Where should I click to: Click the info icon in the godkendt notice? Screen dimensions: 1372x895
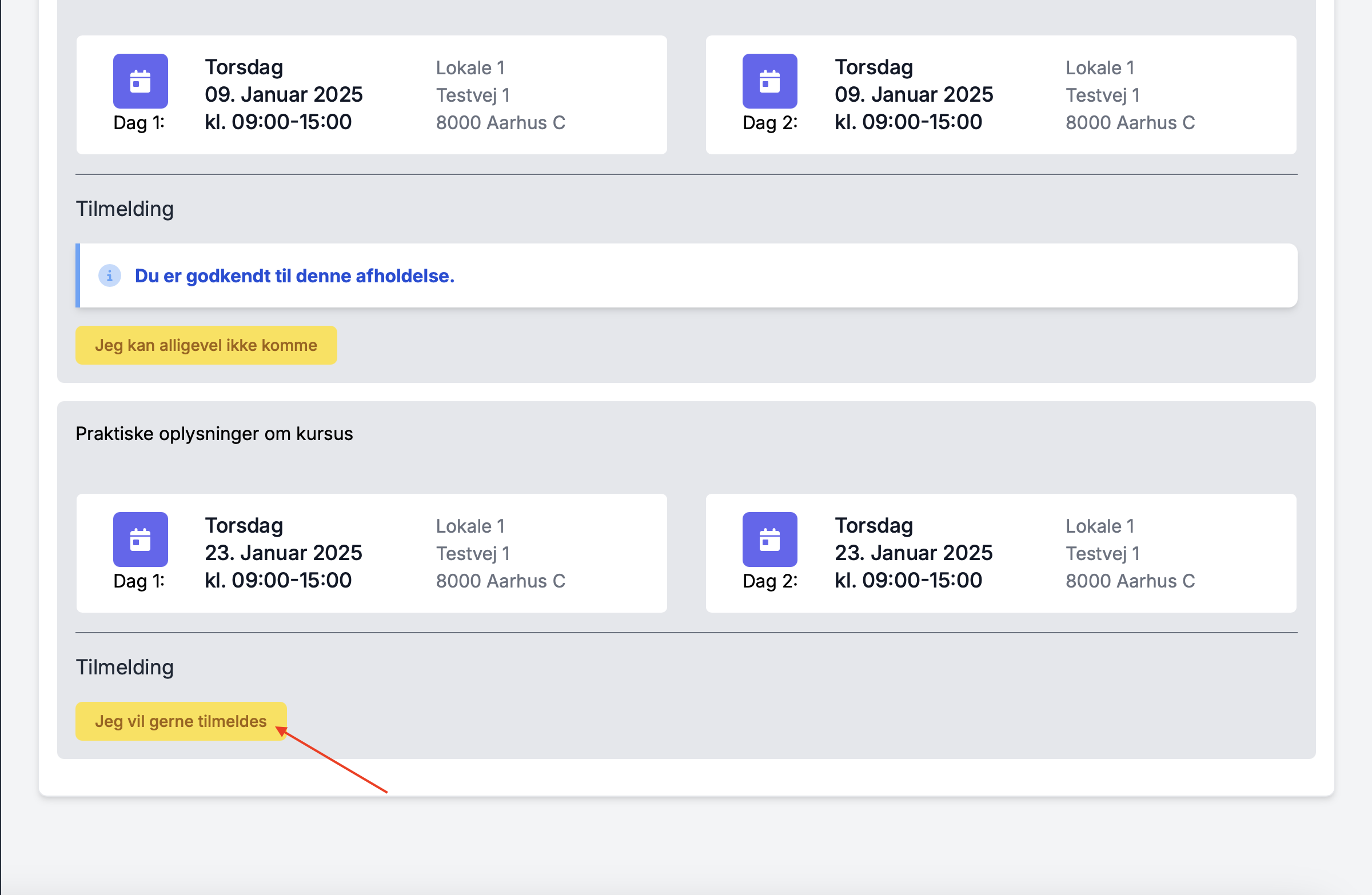(x=110, y=275)
